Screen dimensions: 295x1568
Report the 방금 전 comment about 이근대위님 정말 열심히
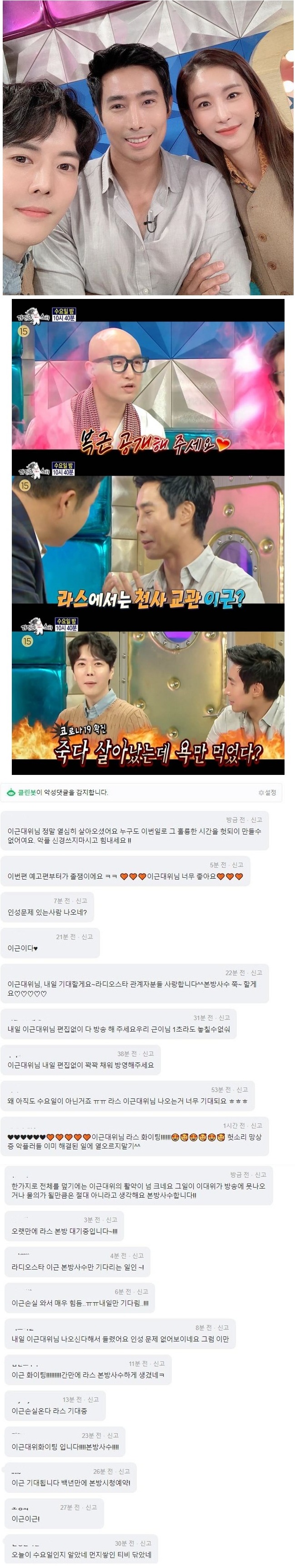click(x=256, y=820)
